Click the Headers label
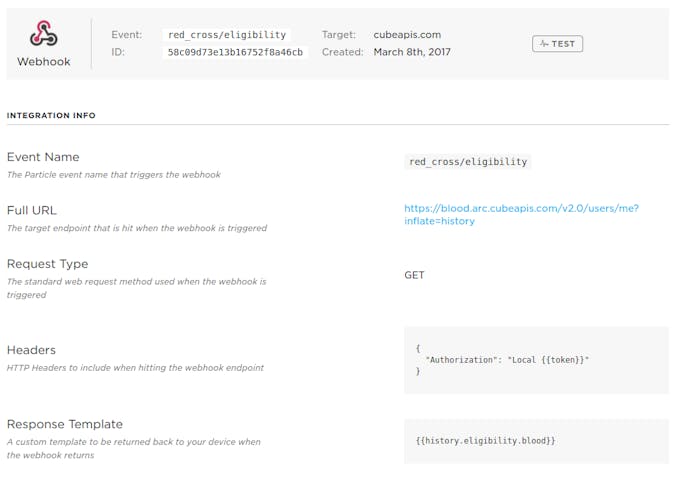Screen dimensions: 680x479 [x=31, y=350]
